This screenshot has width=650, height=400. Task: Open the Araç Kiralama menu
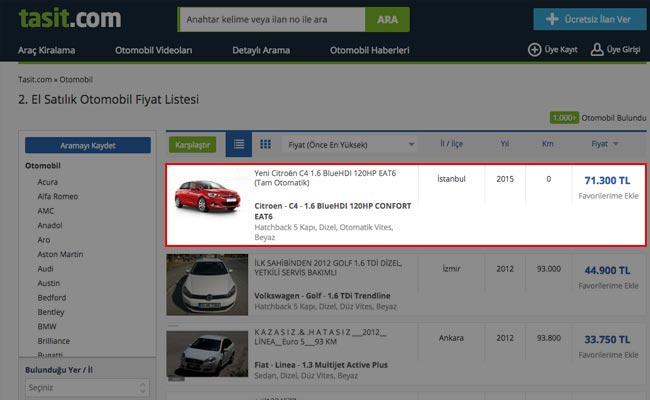click(x=46, y=50)
